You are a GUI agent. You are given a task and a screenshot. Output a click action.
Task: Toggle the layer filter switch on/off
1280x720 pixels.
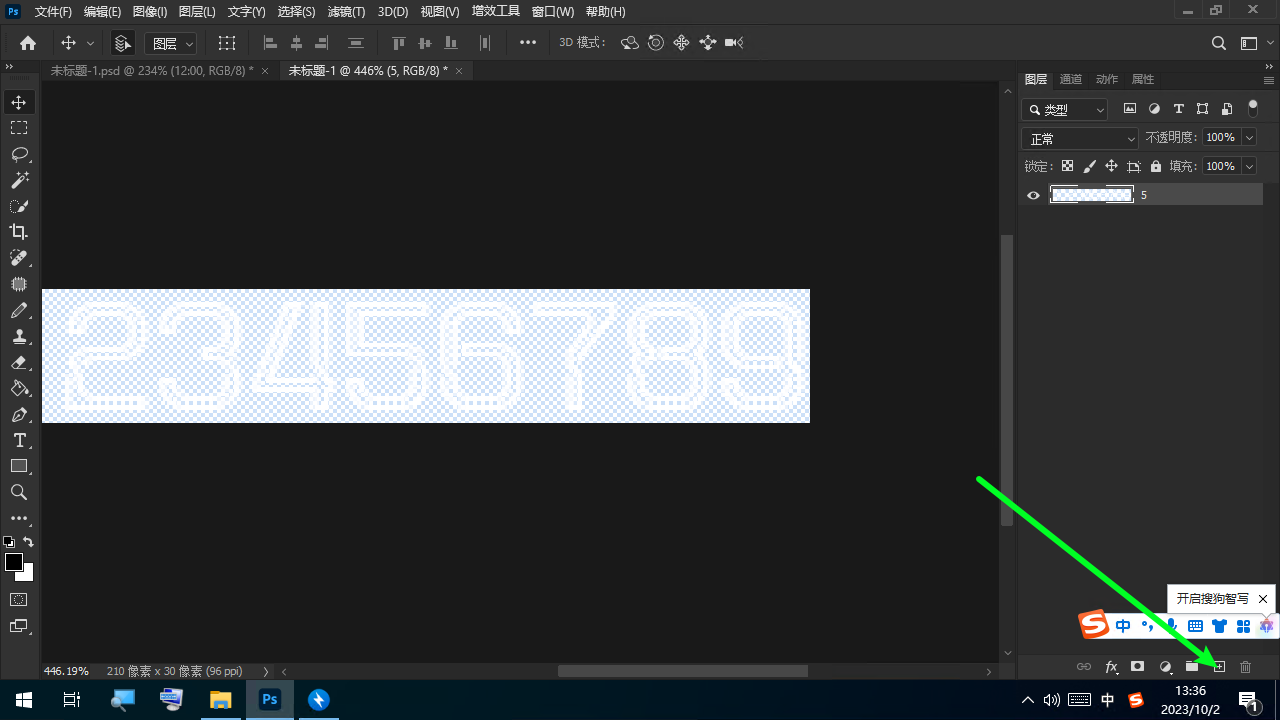click(1253, 109)
